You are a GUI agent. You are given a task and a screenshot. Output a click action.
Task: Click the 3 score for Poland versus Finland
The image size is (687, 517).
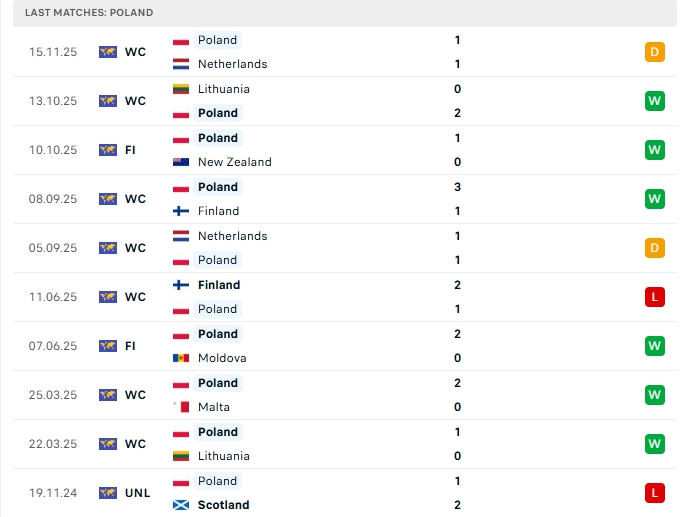(x=457, y=187)
